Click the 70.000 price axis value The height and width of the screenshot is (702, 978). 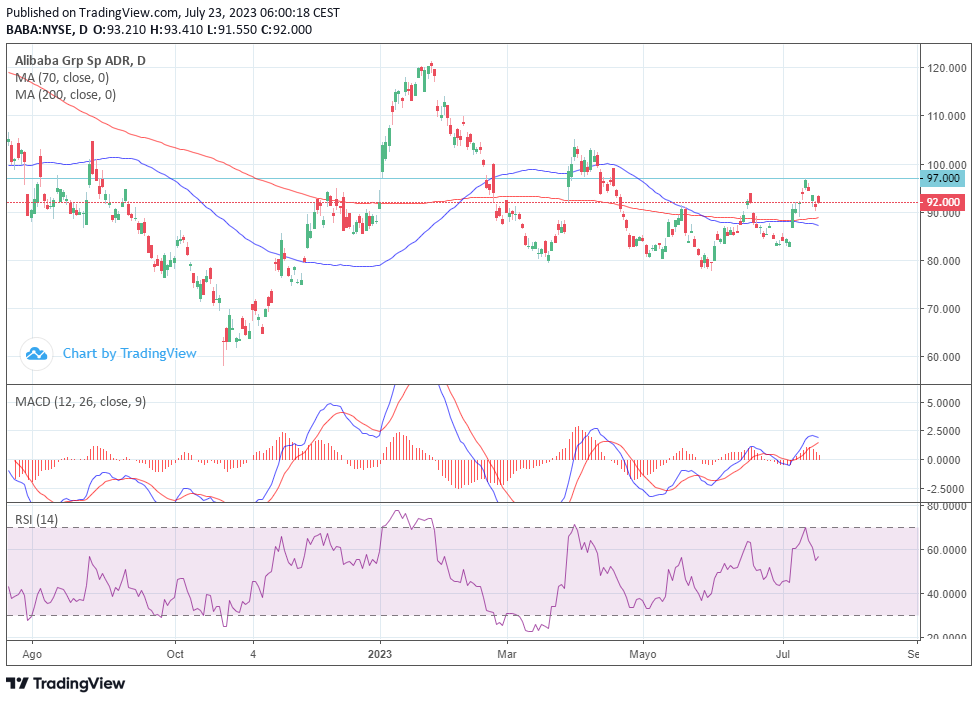click(x=946, y=309)
